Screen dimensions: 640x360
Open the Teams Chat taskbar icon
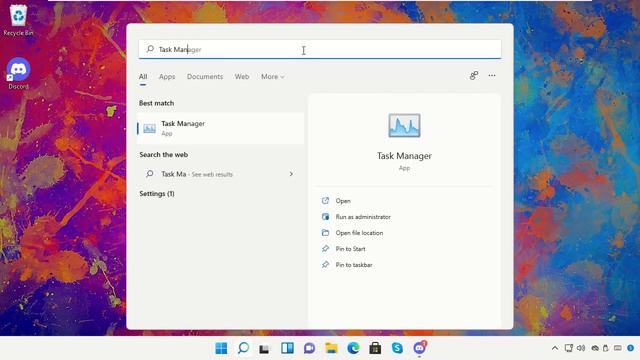[309, 348]
